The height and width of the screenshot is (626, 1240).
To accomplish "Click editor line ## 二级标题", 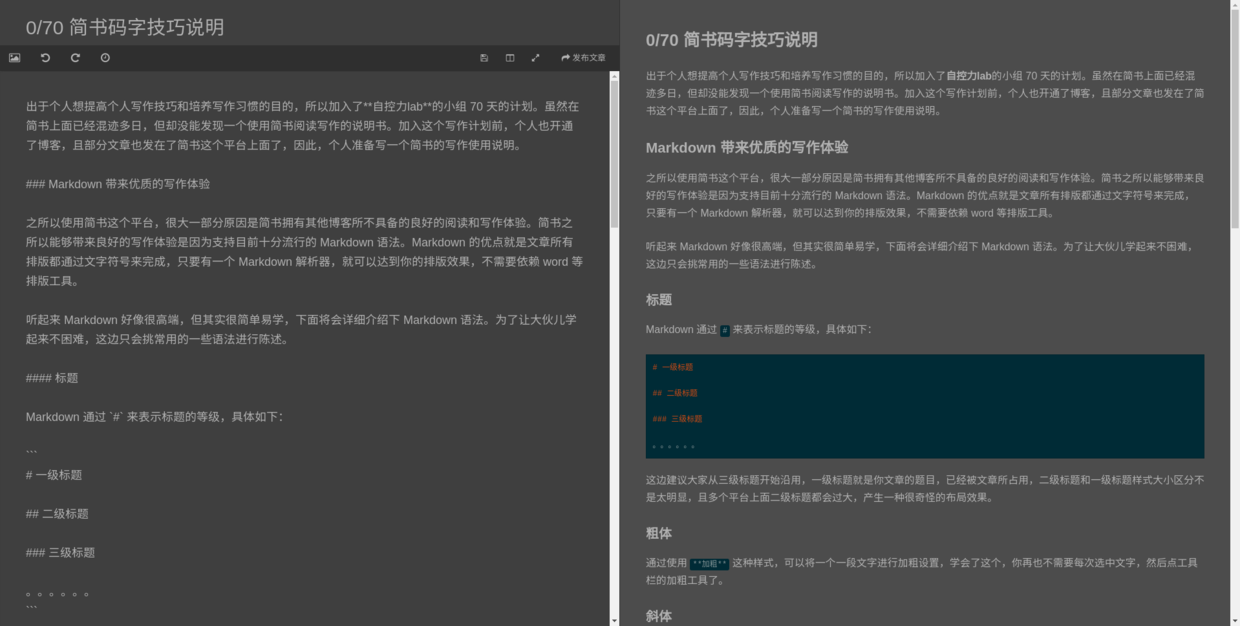I will click(57, 514).
